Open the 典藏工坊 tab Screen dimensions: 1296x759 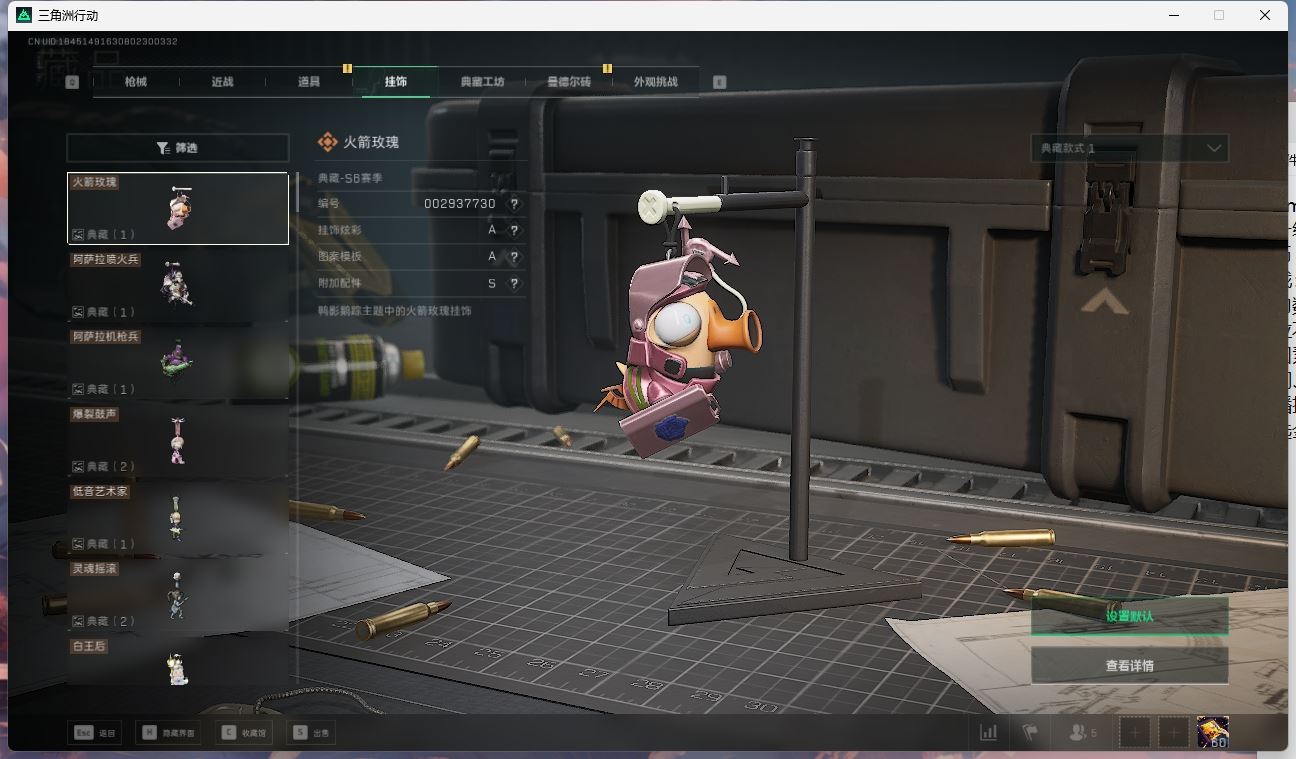482,82
